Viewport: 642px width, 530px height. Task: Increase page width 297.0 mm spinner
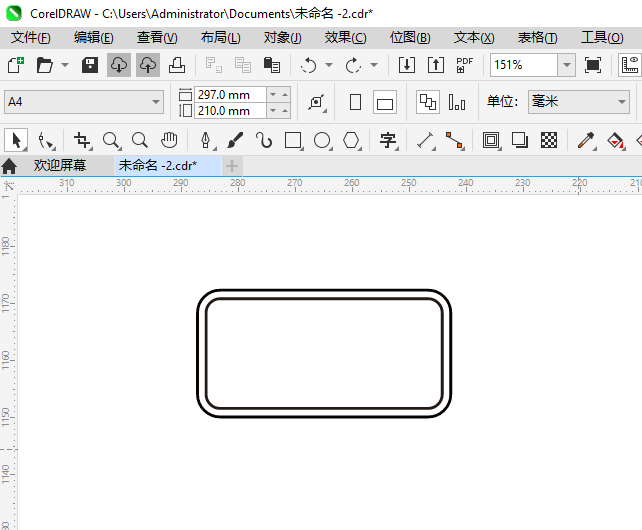click(x=285, y=95)
